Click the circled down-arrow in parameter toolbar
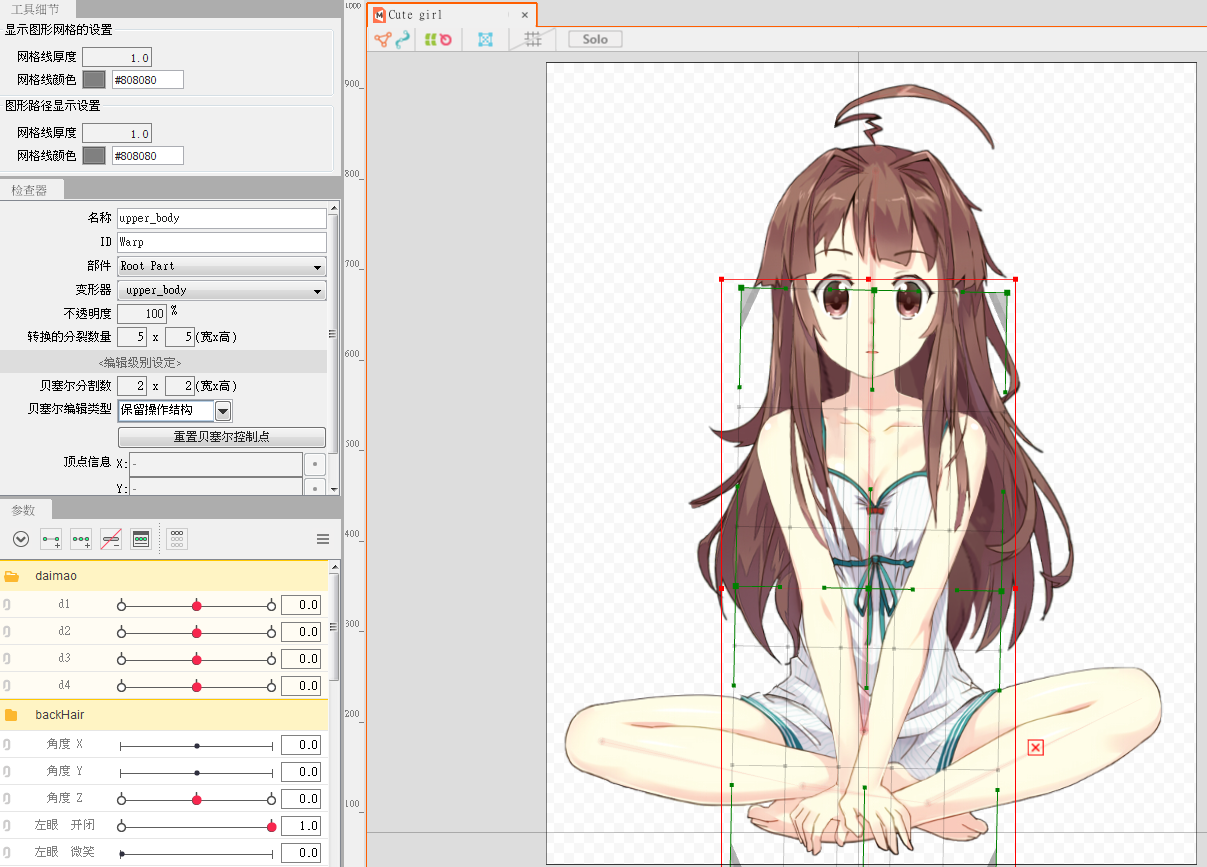The width and height of the screenshot is (1207, 867). [21, 539]
